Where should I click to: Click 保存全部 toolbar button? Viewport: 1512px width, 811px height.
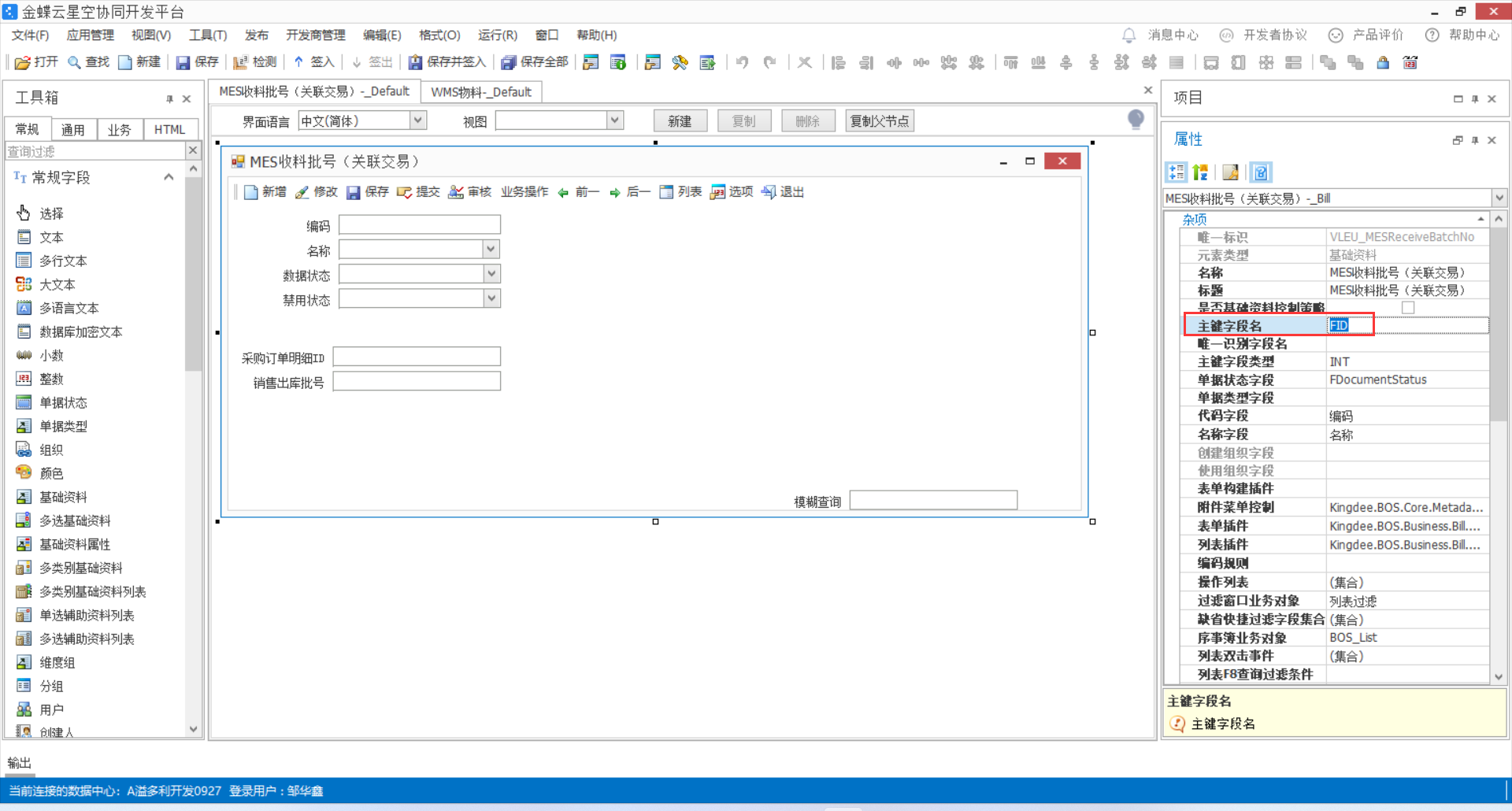(x=535, y=62)
